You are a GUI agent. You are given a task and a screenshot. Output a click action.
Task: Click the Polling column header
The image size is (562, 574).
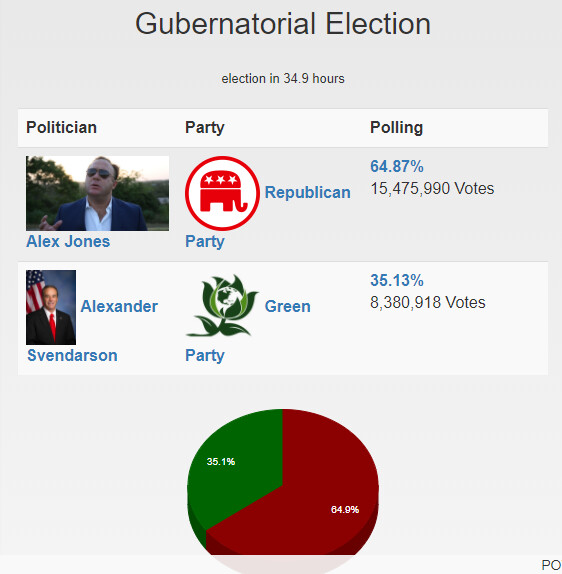point(397,128)
